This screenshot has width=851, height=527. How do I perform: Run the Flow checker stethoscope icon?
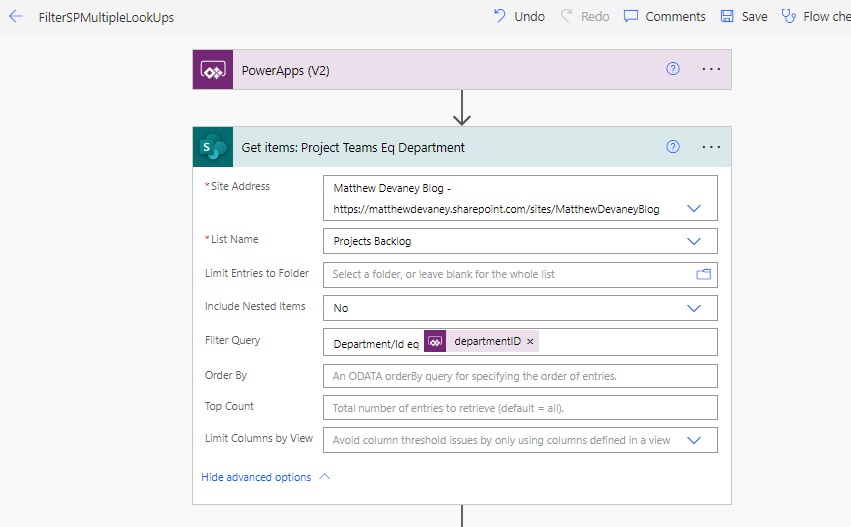point(789,16)
